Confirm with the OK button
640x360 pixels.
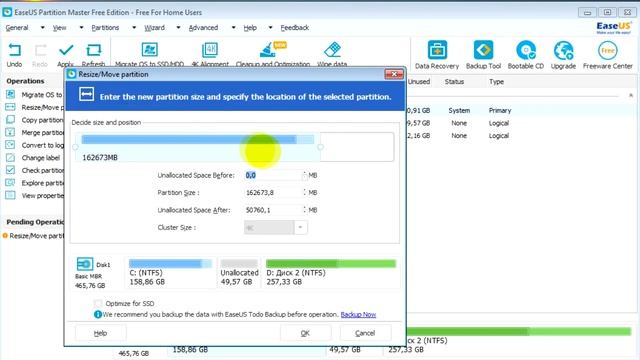(305, 333)
